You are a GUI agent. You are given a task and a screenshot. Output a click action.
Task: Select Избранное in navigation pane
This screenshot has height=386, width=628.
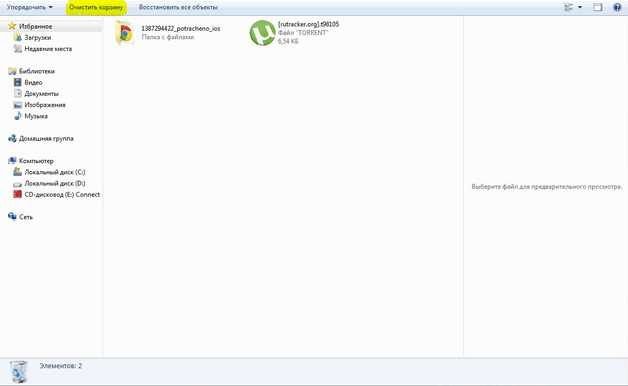click(35, 26)
